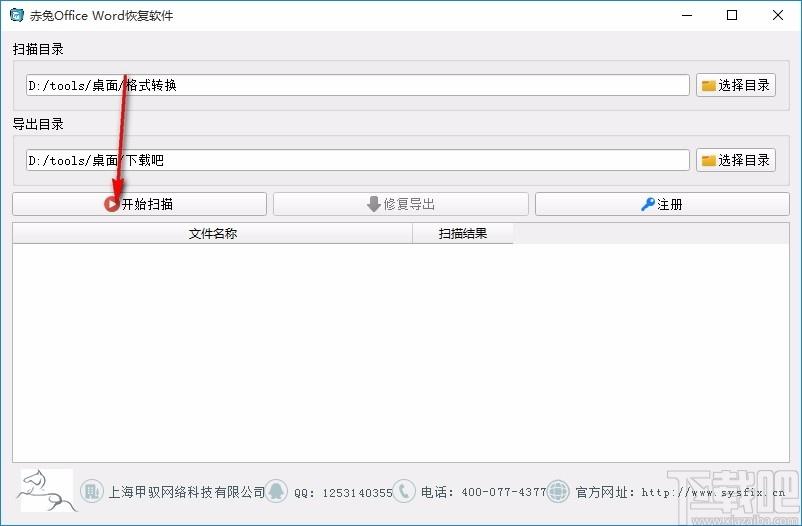Open the http://www.sysfix.cn website link

pos(713,492)
